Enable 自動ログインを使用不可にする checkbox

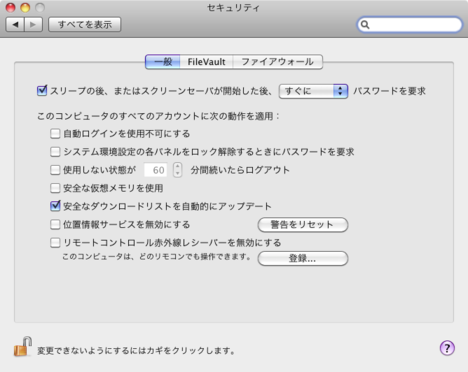pos(55,134)
